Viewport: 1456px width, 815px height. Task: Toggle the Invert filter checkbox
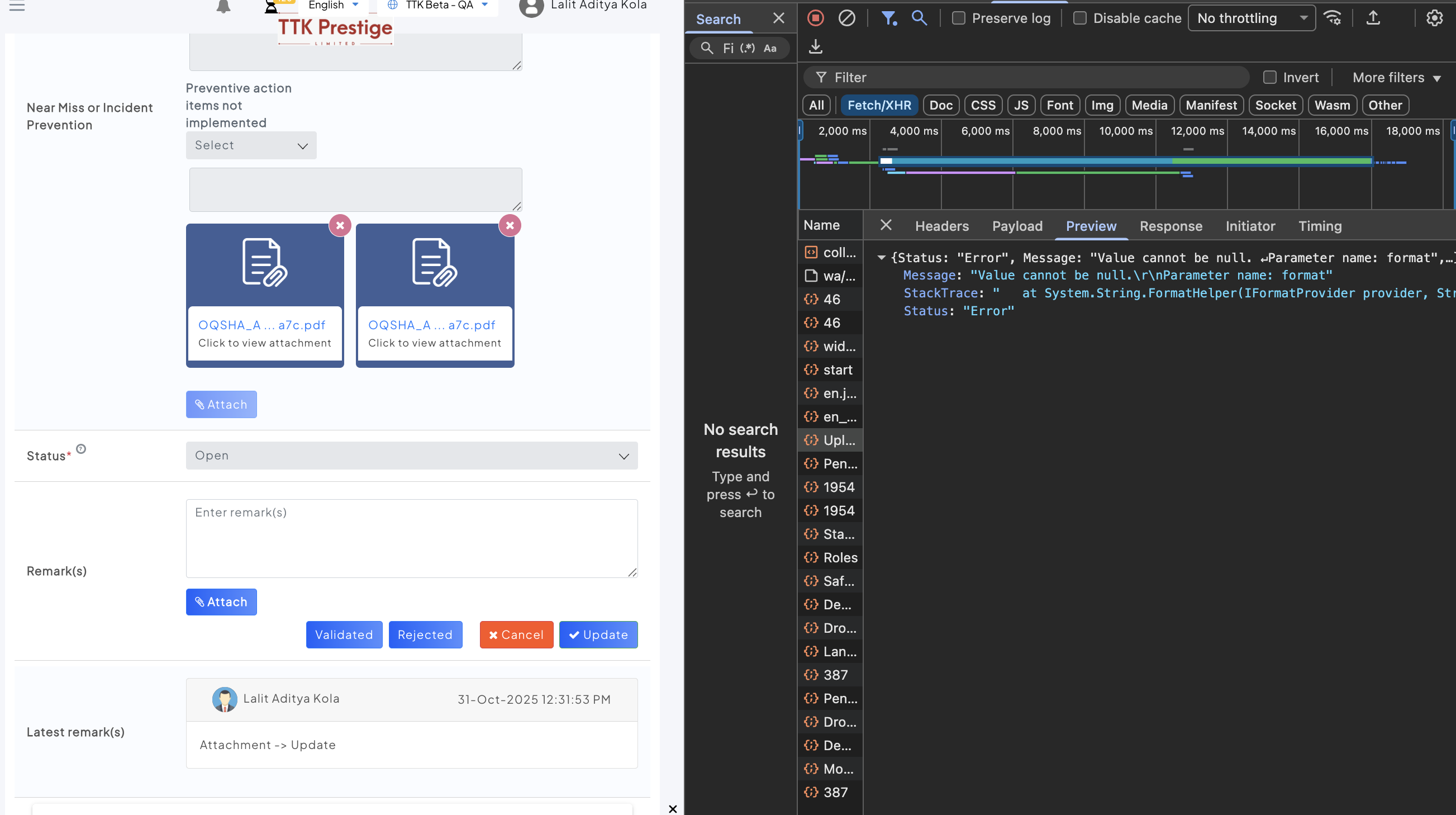pos(1269,78)
